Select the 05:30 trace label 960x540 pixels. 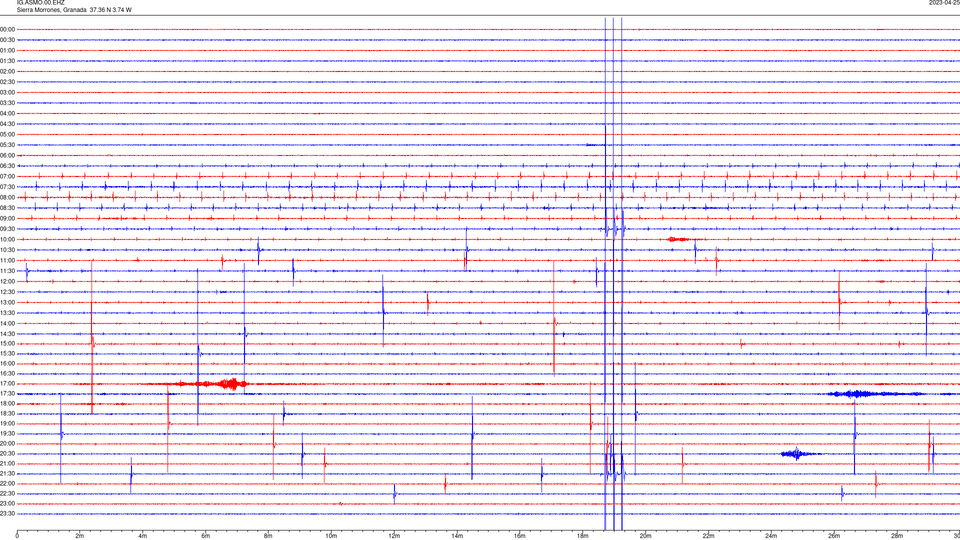(7, 145)
